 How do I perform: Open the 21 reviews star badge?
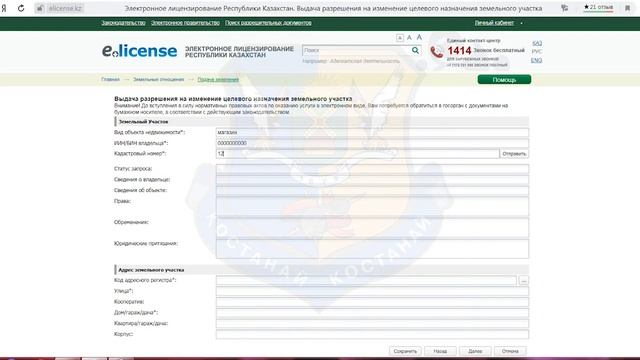click(x=598, y=7)
